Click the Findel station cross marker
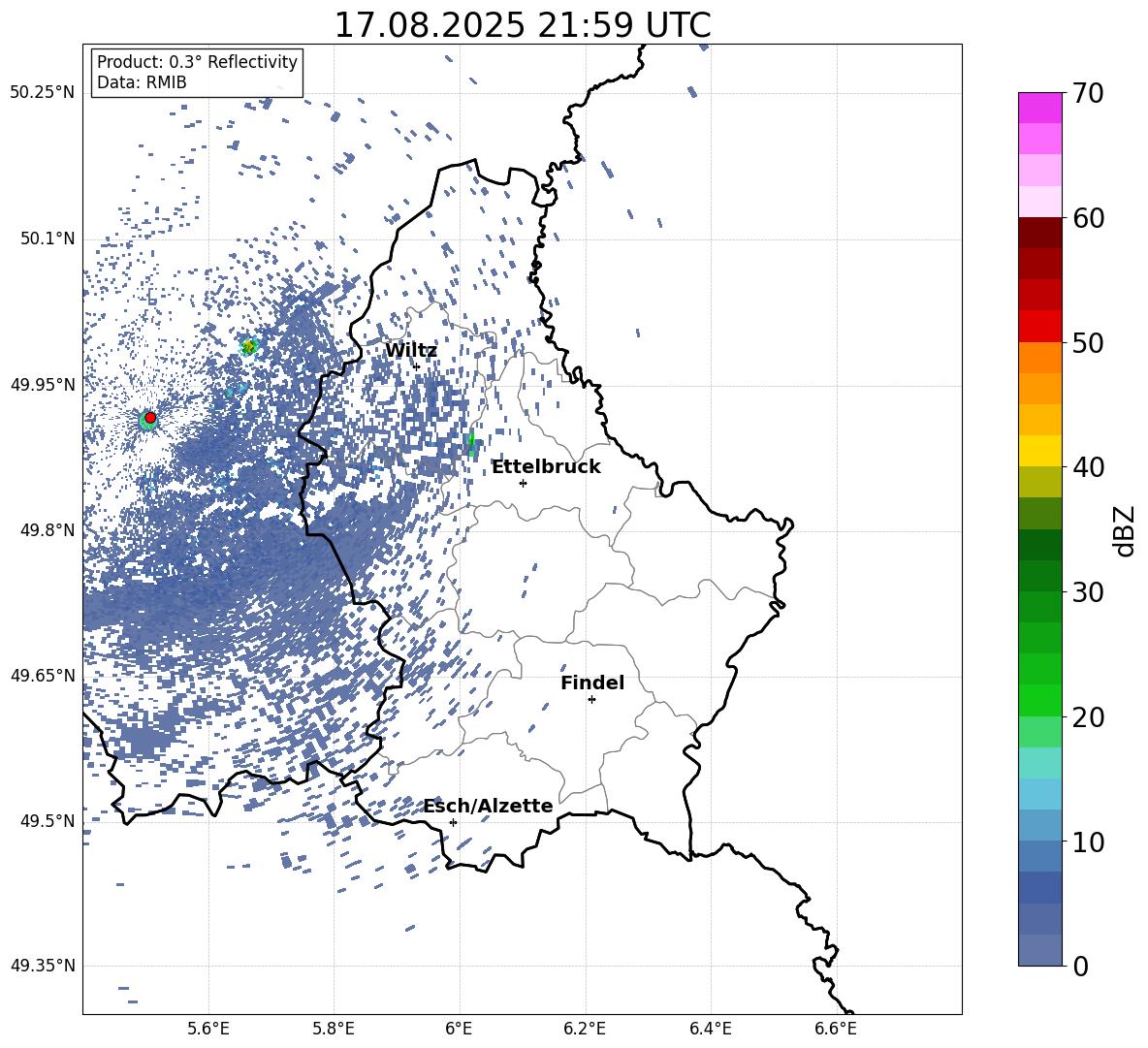The height and width of the screenshot is (1048, 1148). (591, 700)
